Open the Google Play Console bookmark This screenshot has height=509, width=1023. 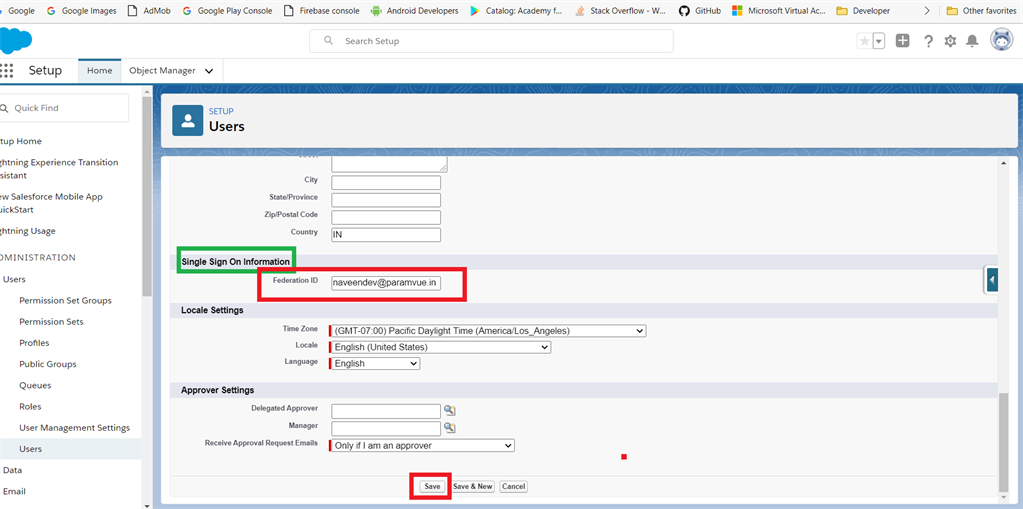[x=228, y=11]
